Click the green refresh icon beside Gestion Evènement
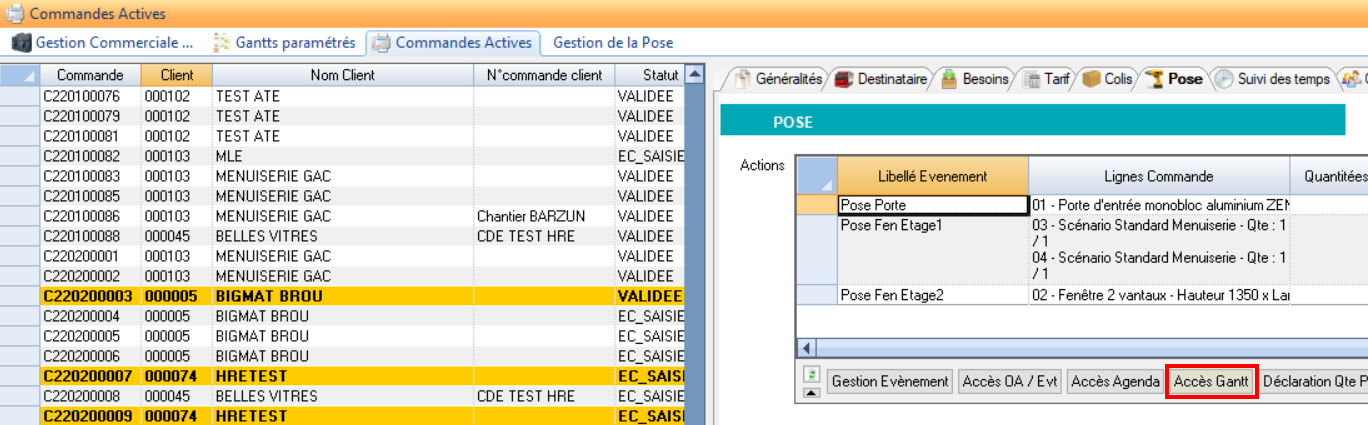 812,374
